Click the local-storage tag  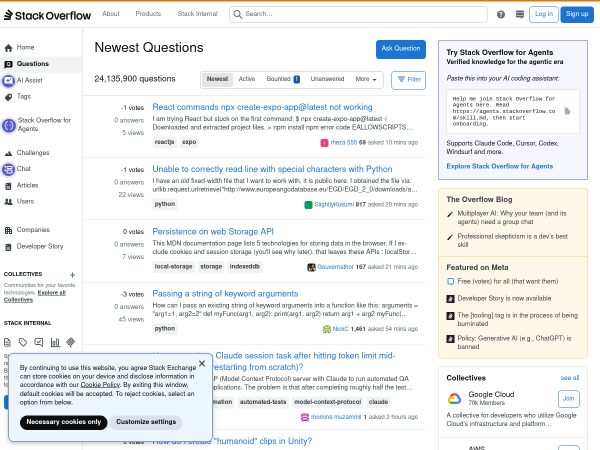pyautogui.click(x=173, y=267)
